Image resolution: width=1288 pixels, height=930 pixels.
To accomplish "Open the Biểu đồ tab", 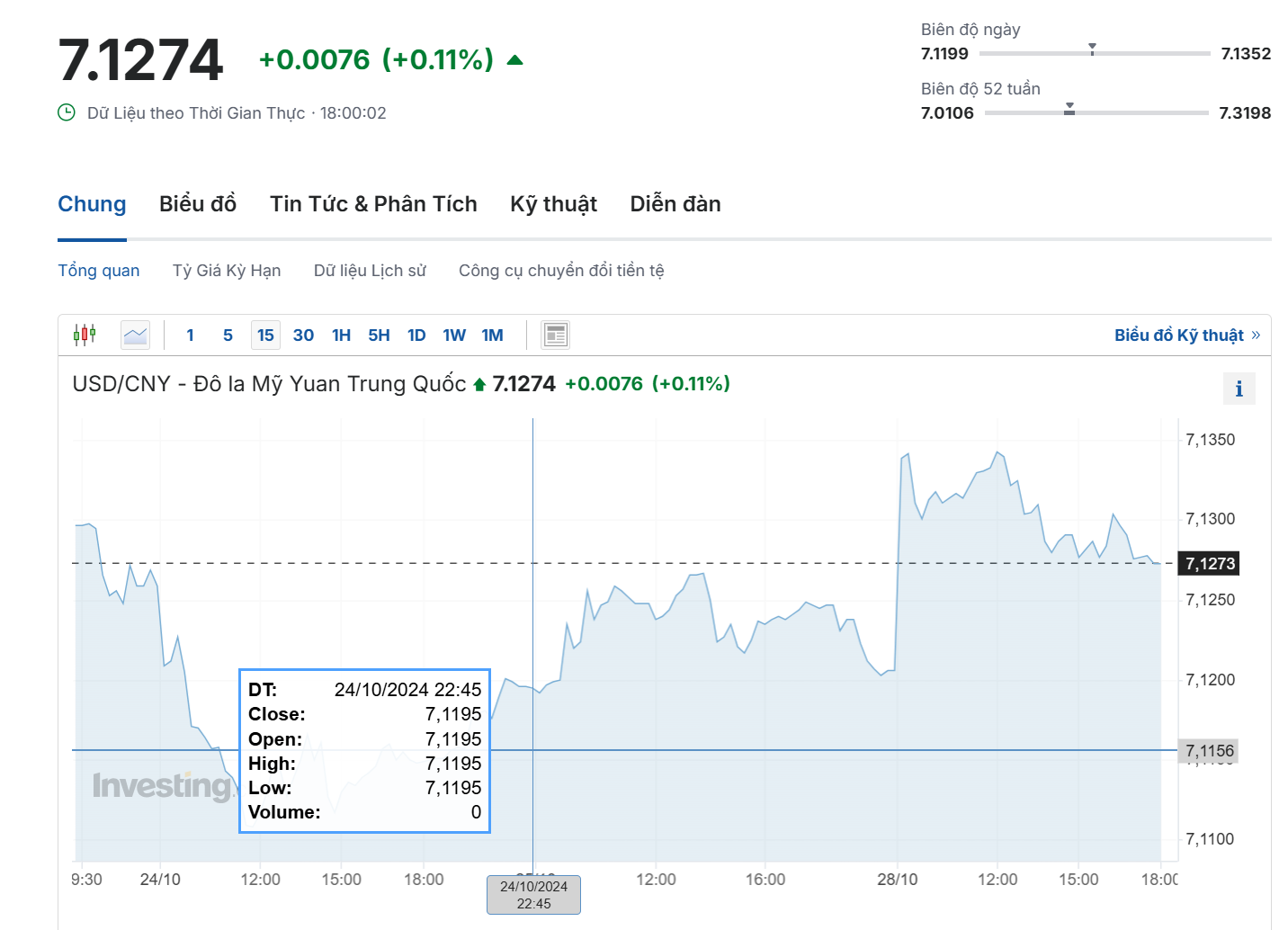I will tap(198, 204).
